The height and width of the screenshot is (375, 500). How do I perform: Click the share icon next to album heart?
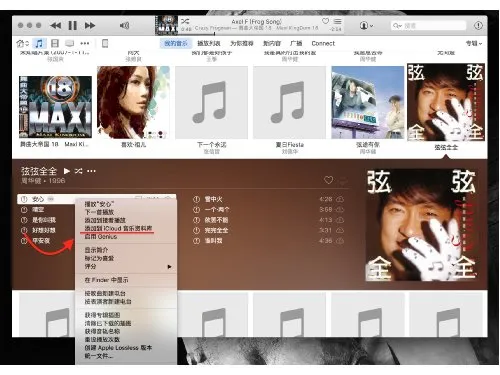pyautogui.click(x=343, y=181)
